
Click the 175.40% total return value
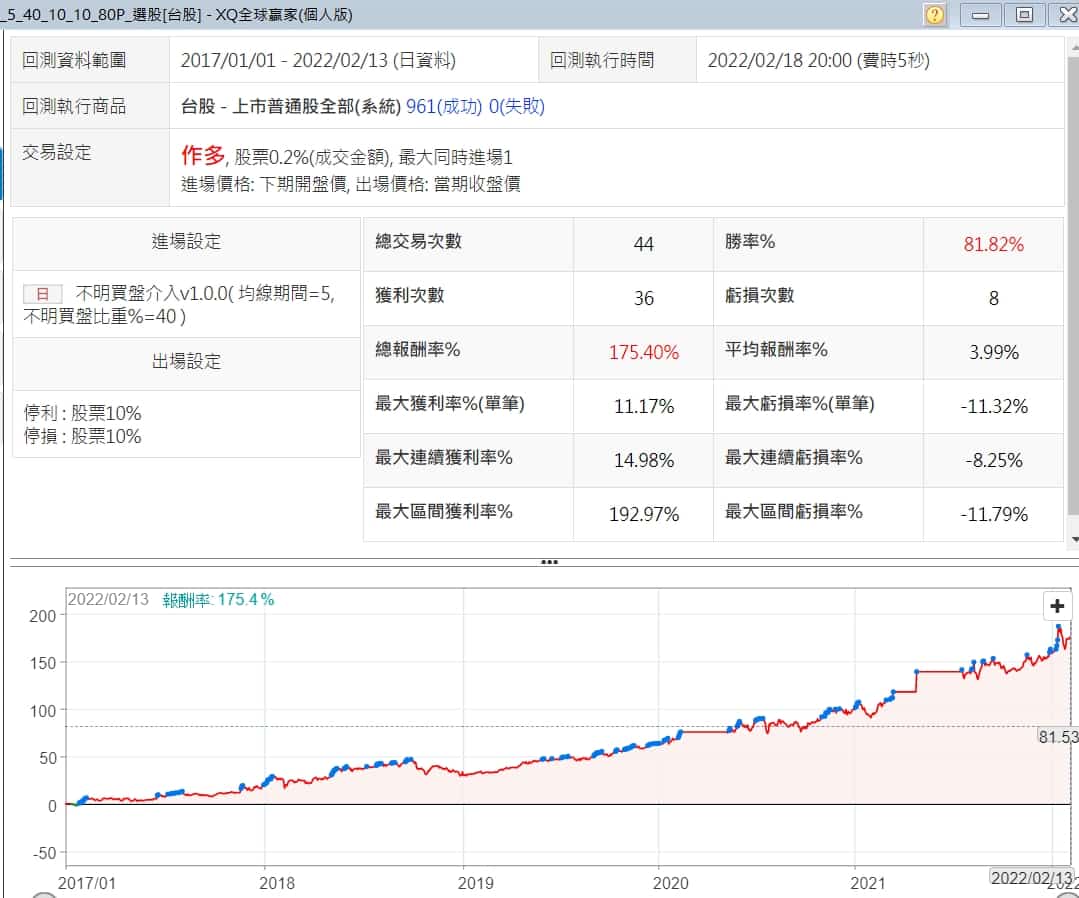click(x=643, y=353)
